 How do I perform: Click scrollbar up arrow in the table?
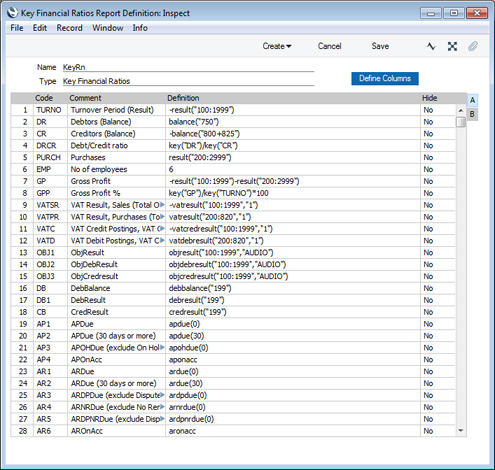point(461,110)
